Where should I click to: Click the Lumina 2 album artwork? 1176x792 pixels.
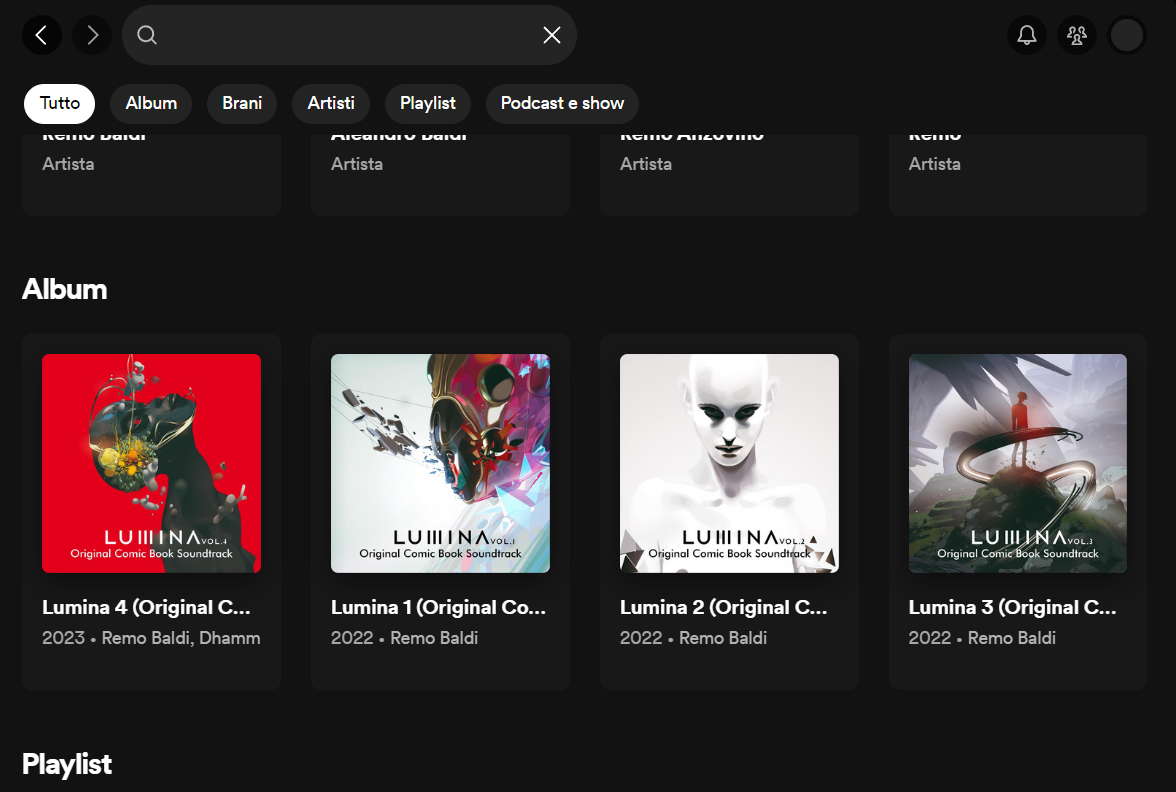click(x=729, y=463)
